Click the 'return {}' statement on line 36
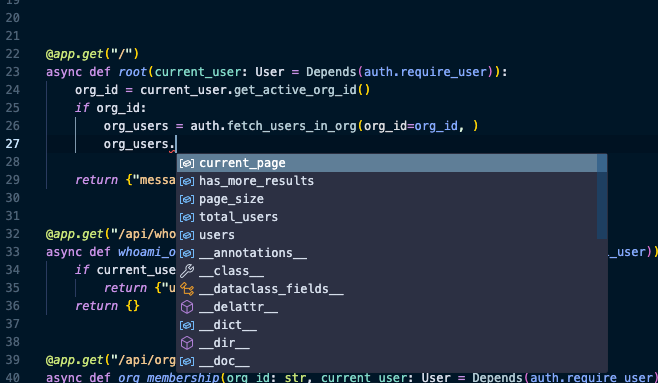Image resolution: width=658 pixels, height=383 pixels. point(107,306)
